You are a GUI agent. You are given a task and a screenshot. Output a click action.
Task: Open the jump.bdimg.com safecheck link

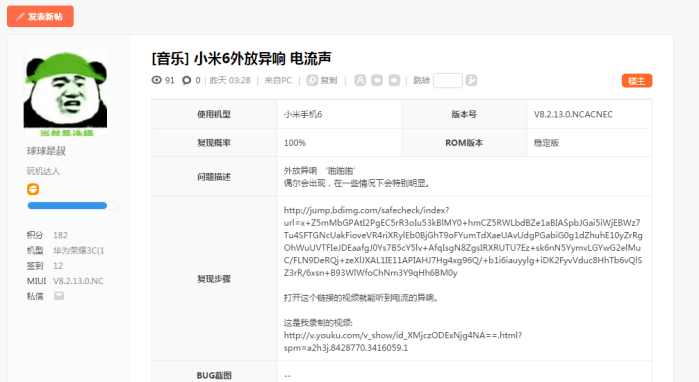(463, 241)
